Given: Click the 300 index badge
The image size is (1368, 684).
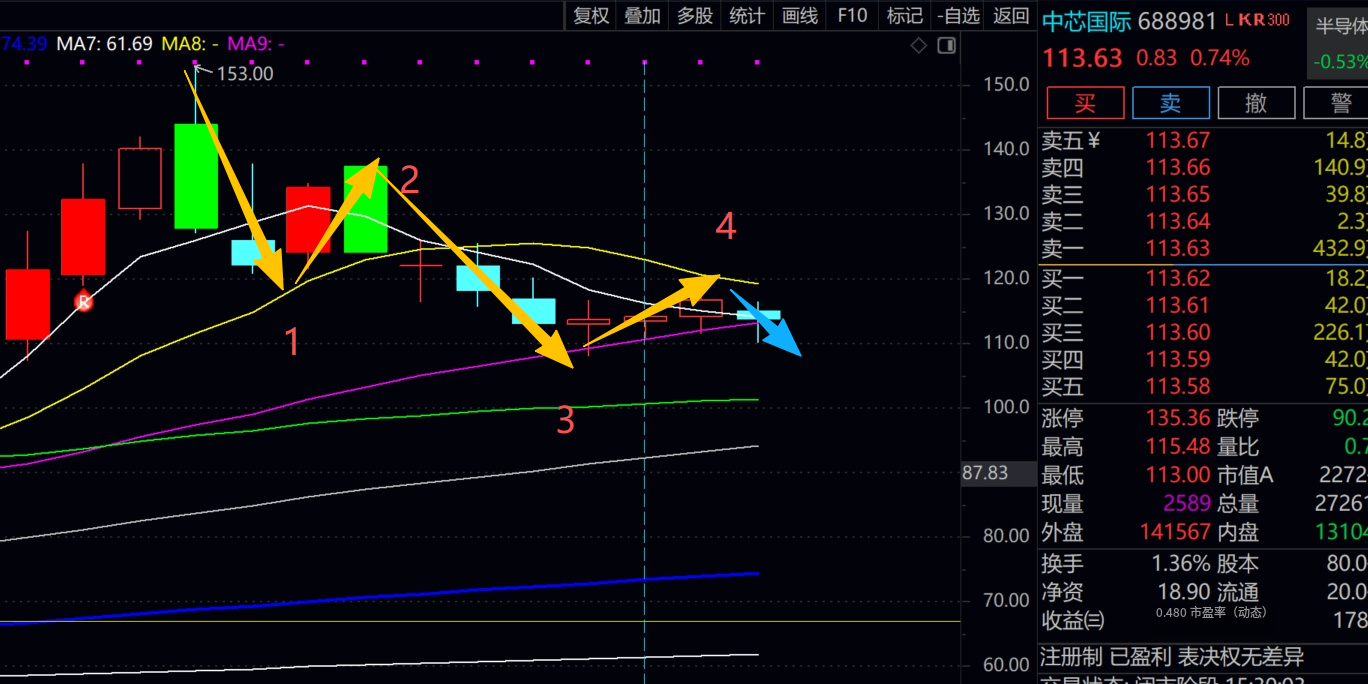Looking at the screenshot, I should tap(1278, 20).
